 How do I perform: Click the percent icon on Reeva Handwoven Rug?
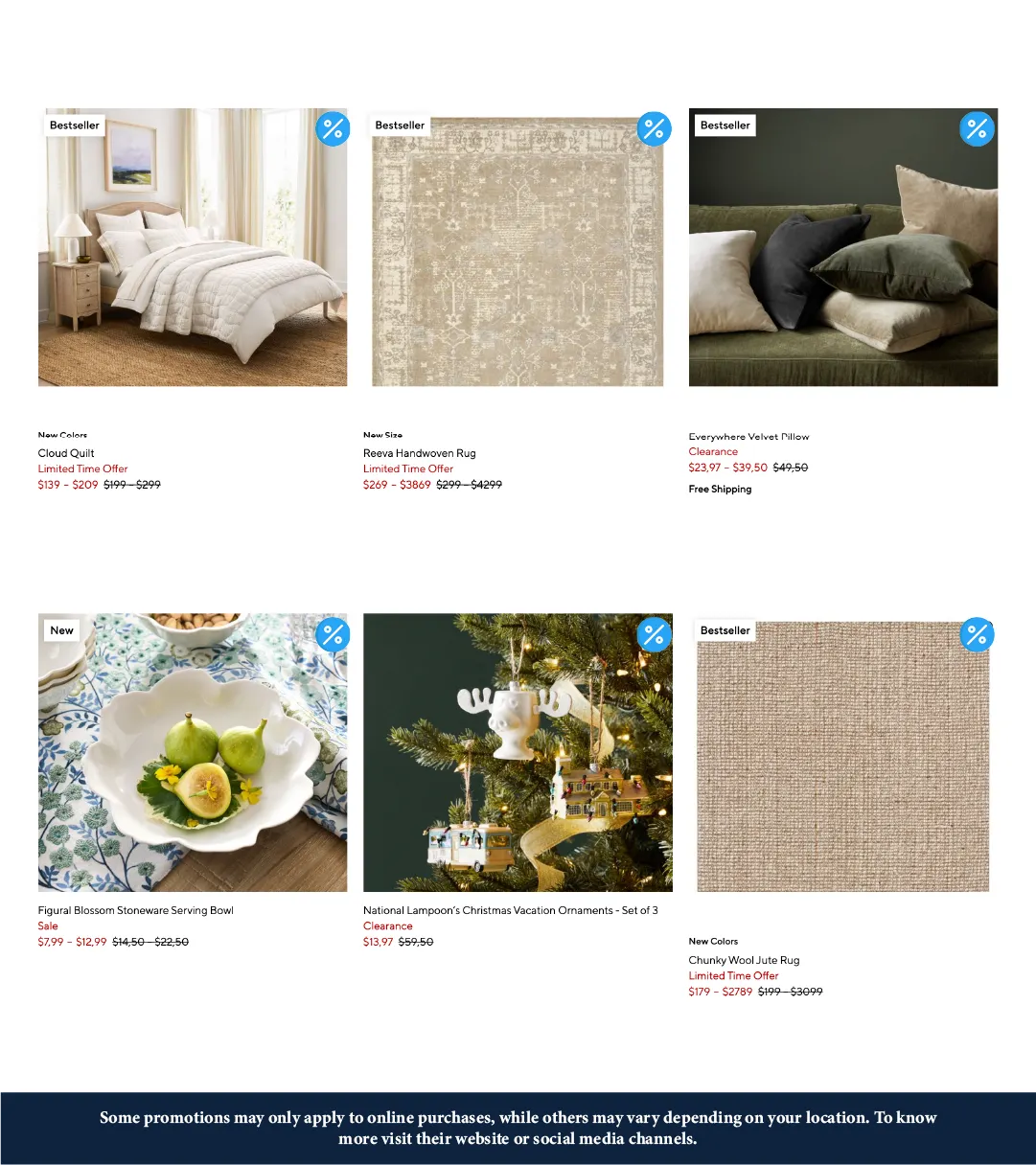pyautogui.click(x=655, y=128)
